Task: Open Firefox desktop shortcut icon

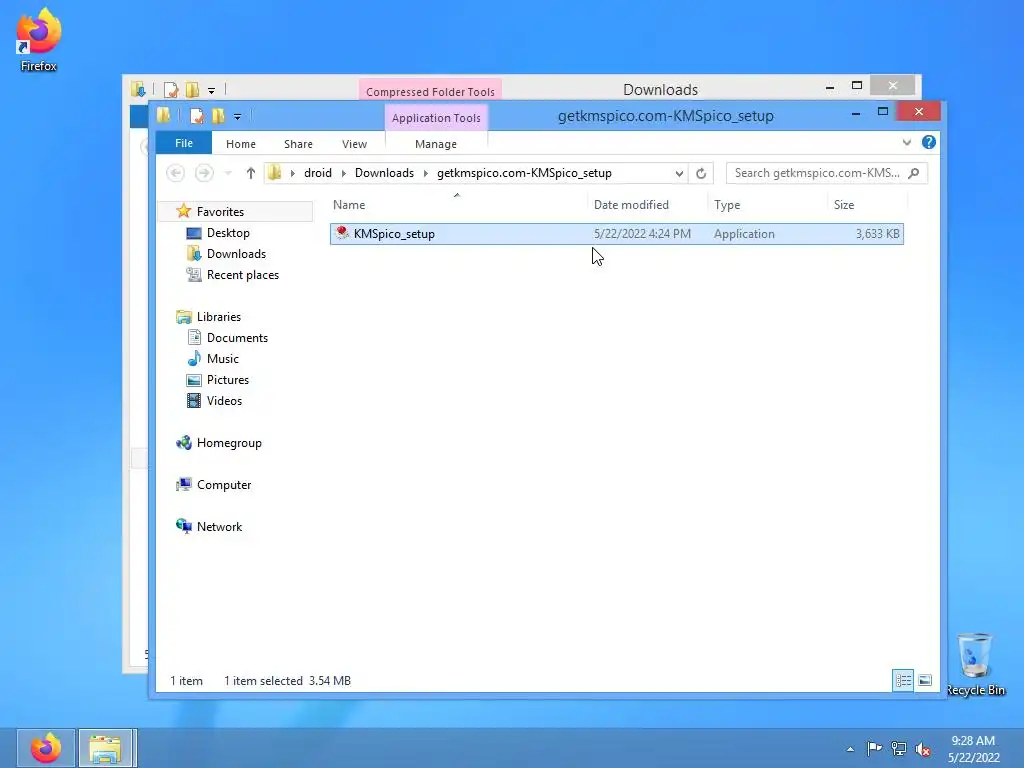Action: 39,39
